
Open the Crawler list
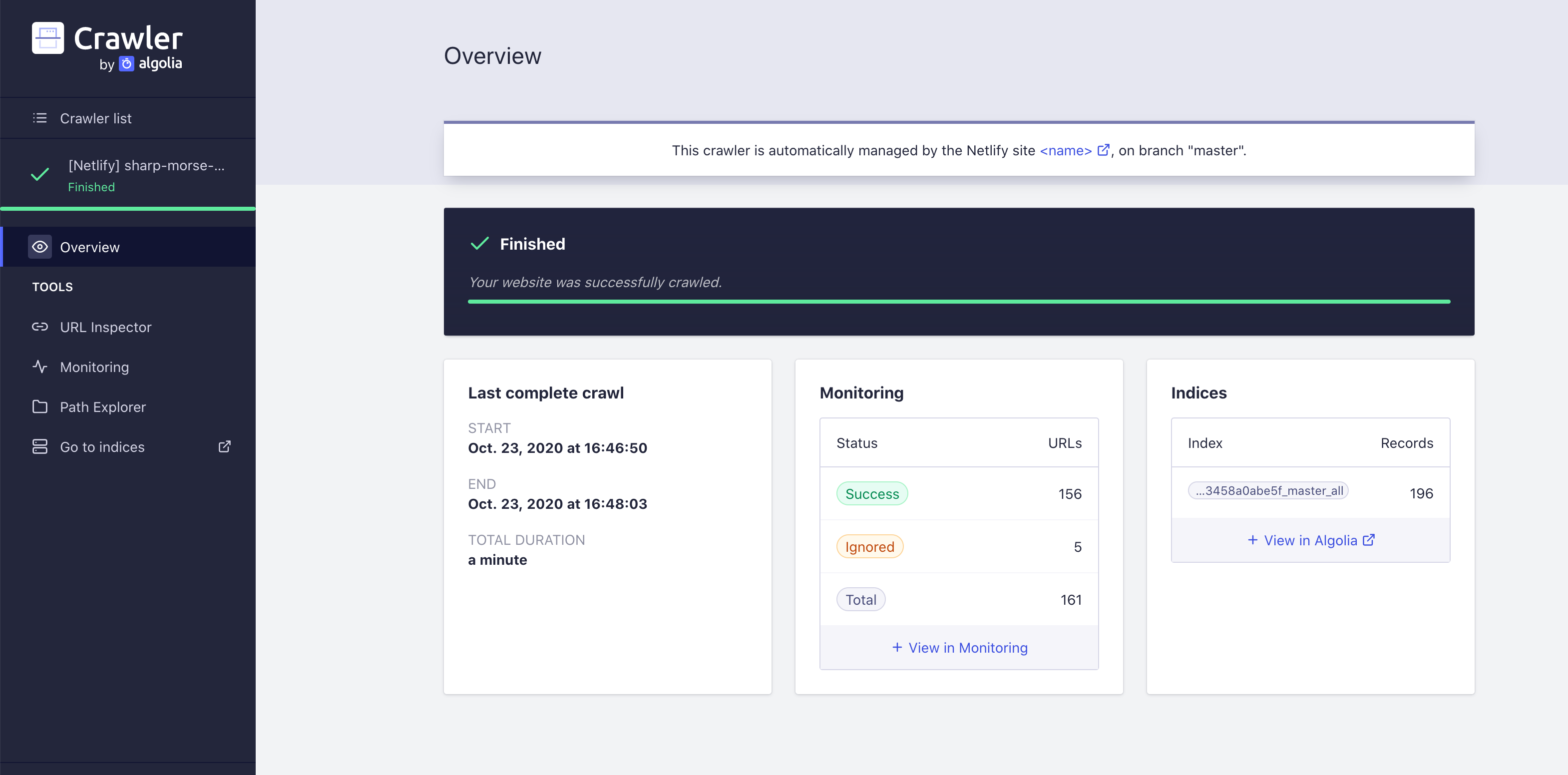(128, 118)
